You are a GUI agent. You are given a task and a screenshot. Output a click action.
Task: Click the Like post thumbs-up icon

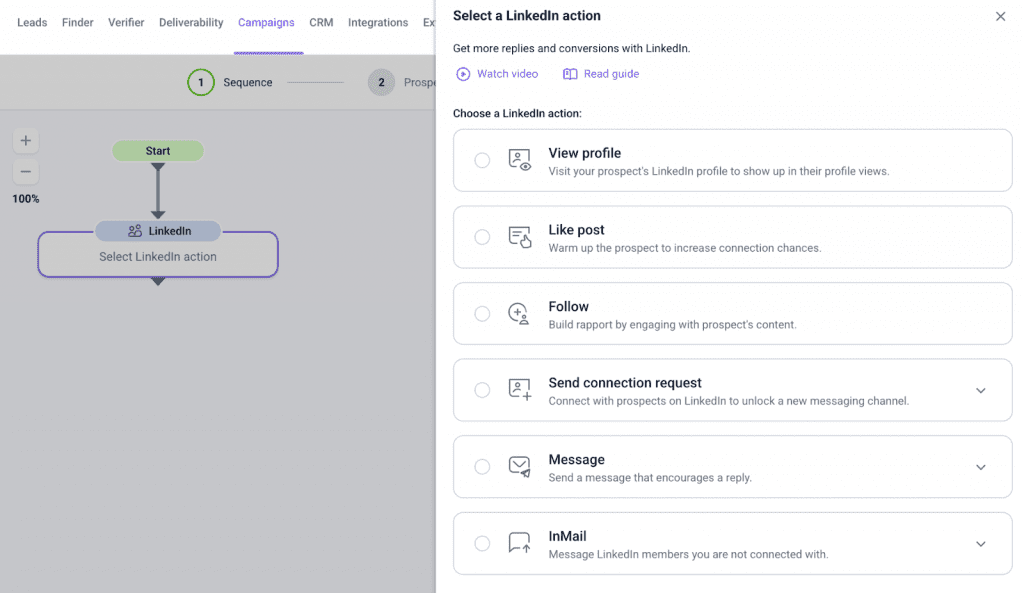click(519, 237)
